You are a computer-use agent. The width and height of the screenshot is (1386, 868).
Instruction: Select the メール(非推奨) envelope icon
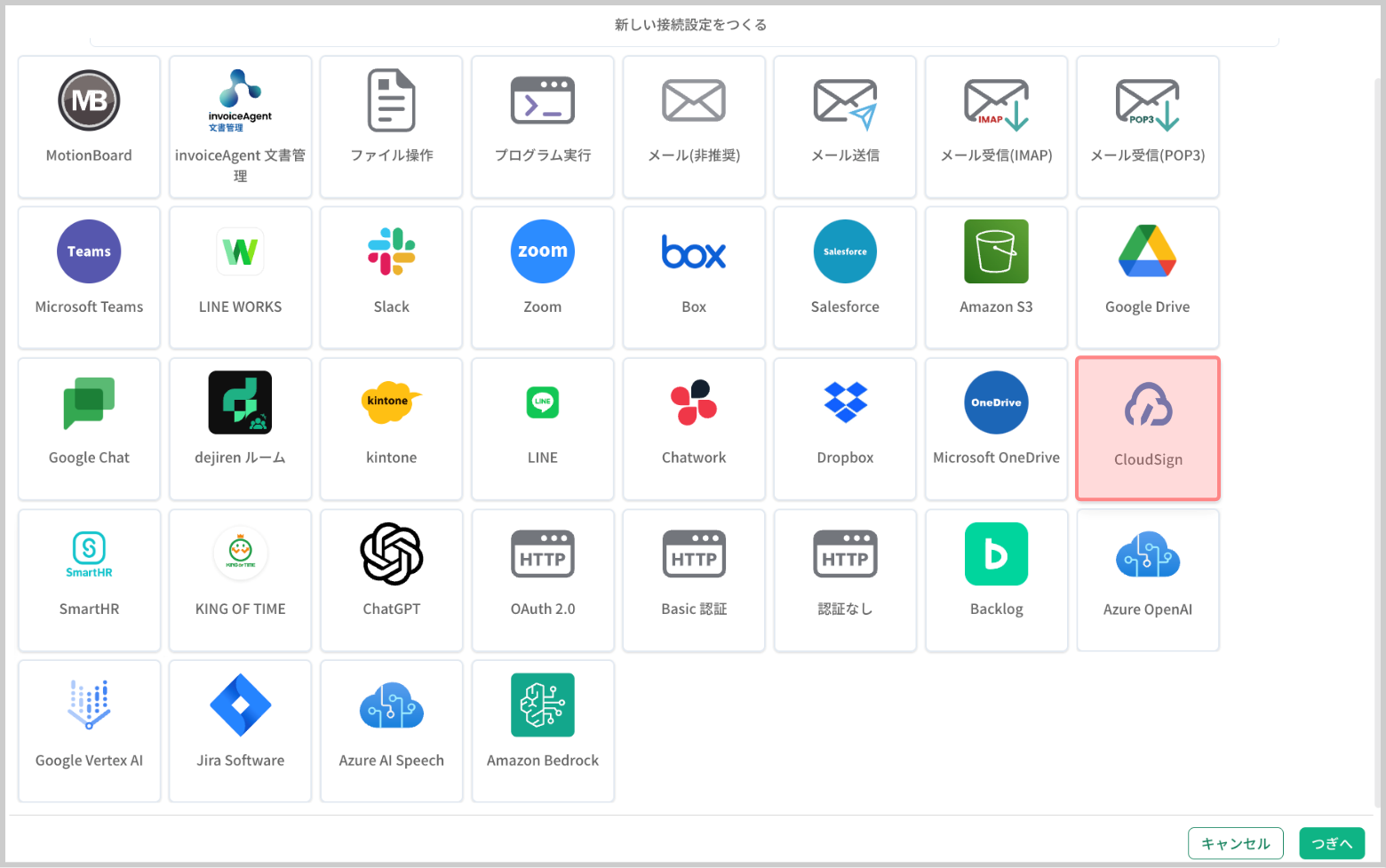(694, 100)
